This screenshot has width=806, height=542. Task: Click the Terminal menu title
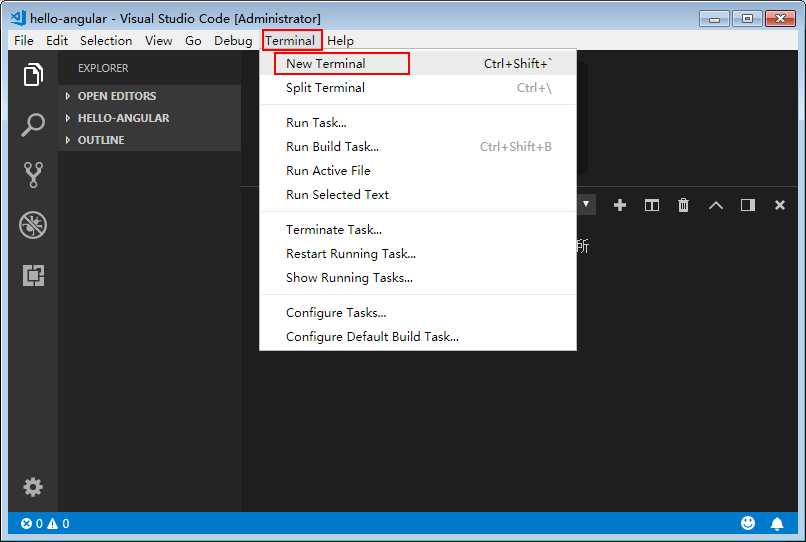tap(290, 41)
